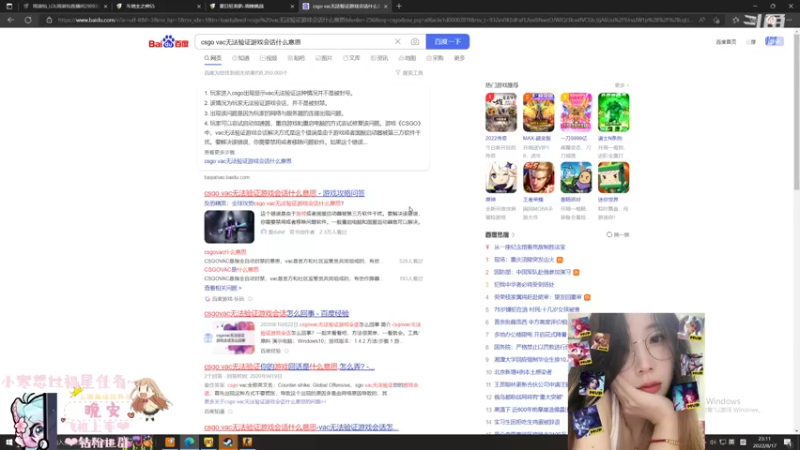800x450 pixels.
Task: Open hot search item number 4
Action: point(538,297)
